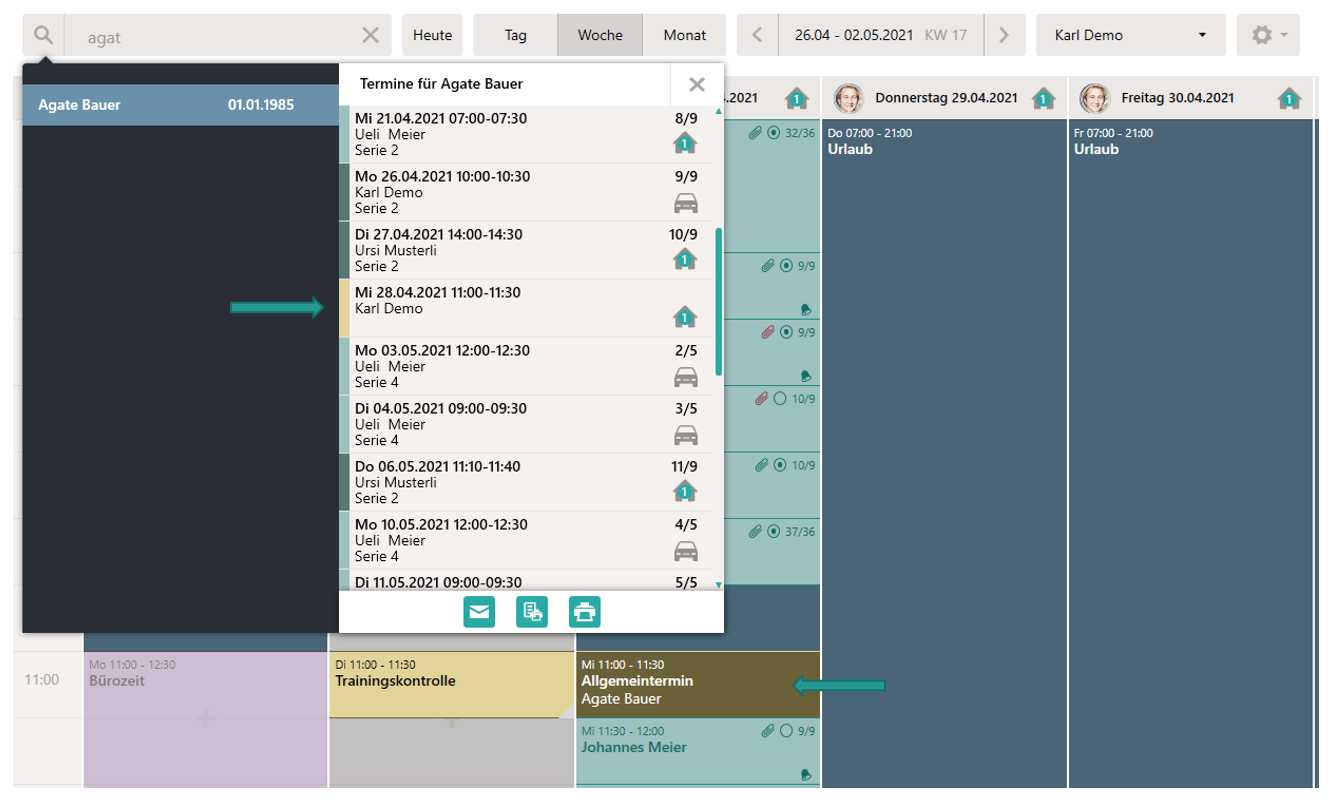Clear the search field with the X icon
The image size is (1336, 804).
coord(370,35)
